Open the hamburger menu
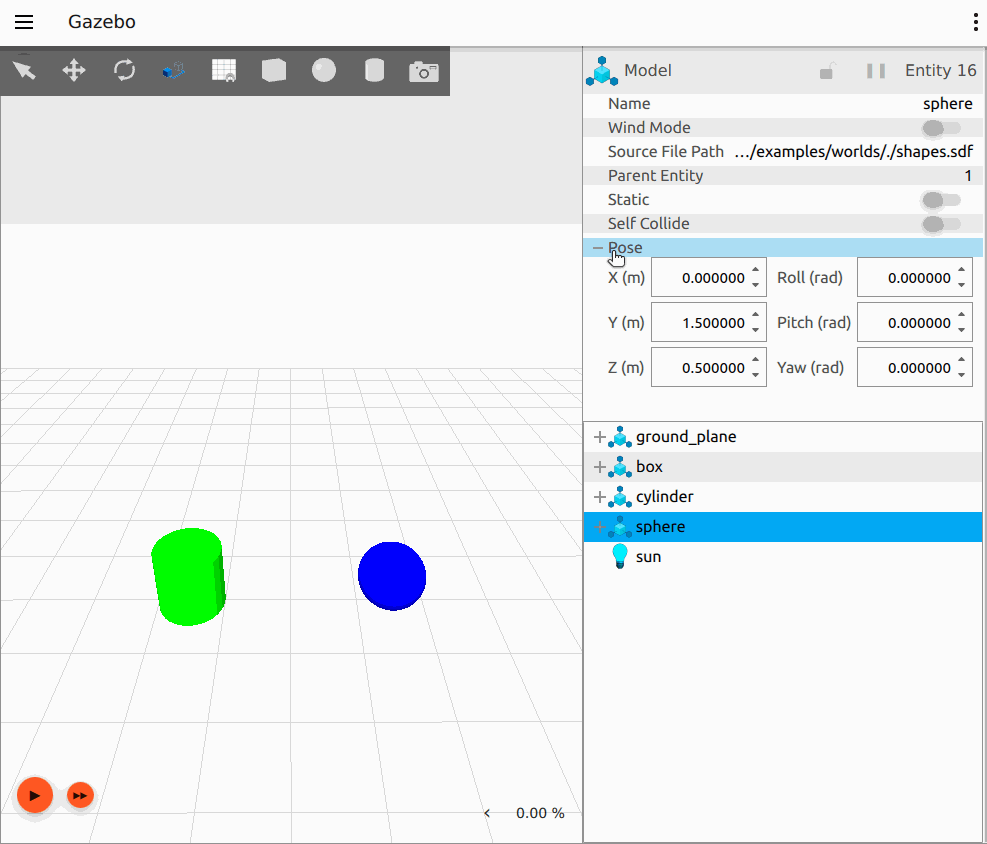This screenshot has height=844, width=987. pos(24,22)
